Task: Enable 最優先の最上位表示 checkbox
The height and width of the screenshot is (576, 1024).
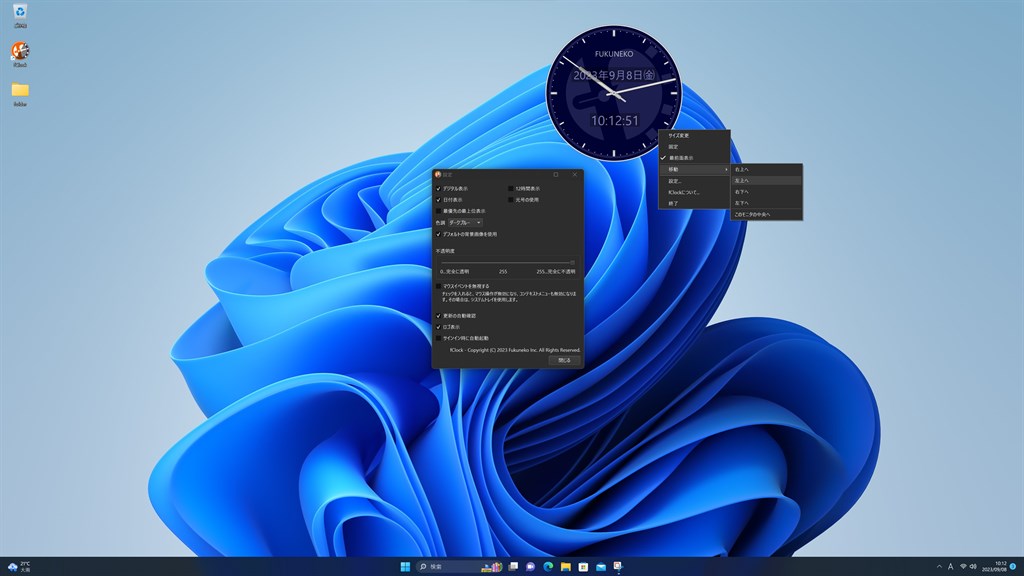Action: tap(439, 211)
